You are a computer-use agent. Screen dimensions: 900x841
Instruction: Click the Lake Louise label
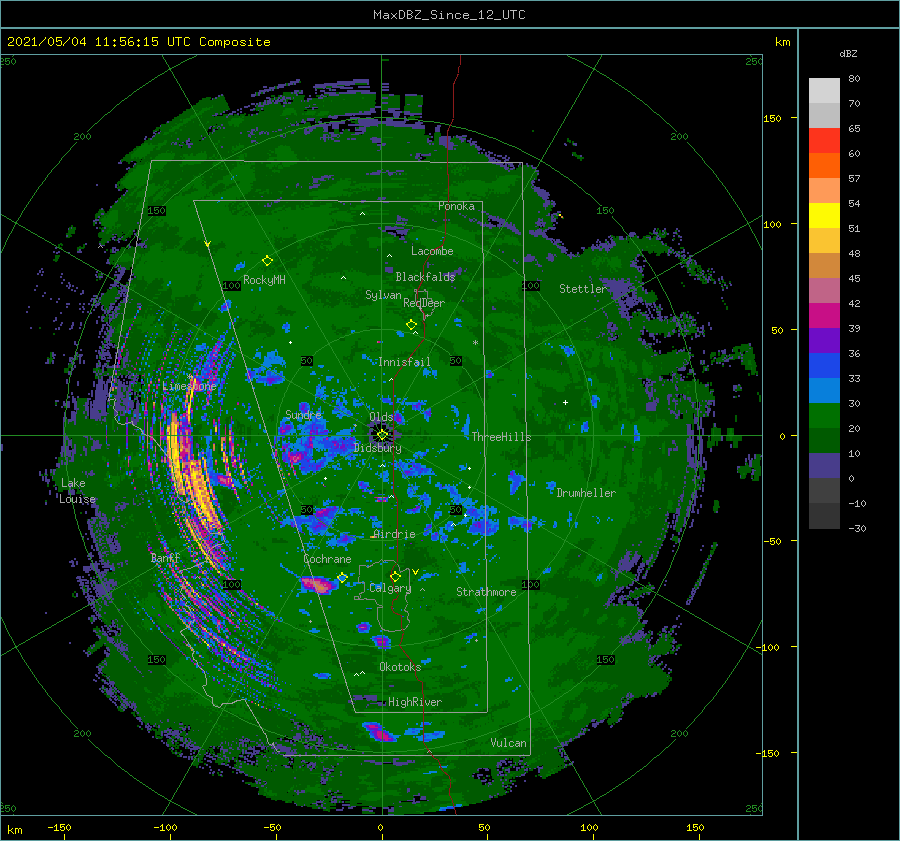click(77, 491)
